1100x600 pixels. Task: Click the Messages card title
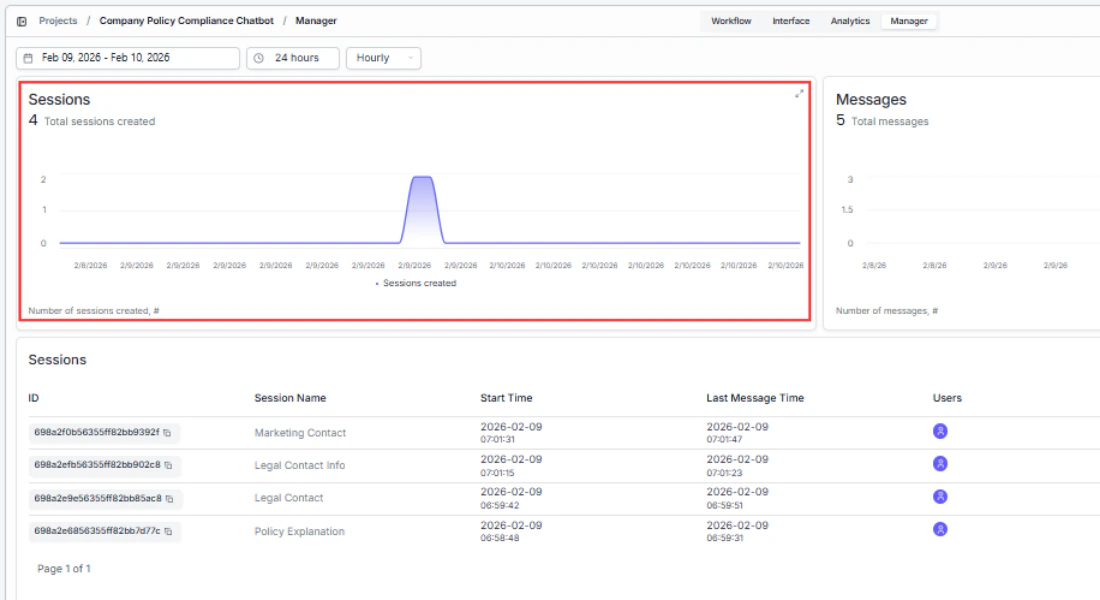pyautogui.click(x=871, y=100)
